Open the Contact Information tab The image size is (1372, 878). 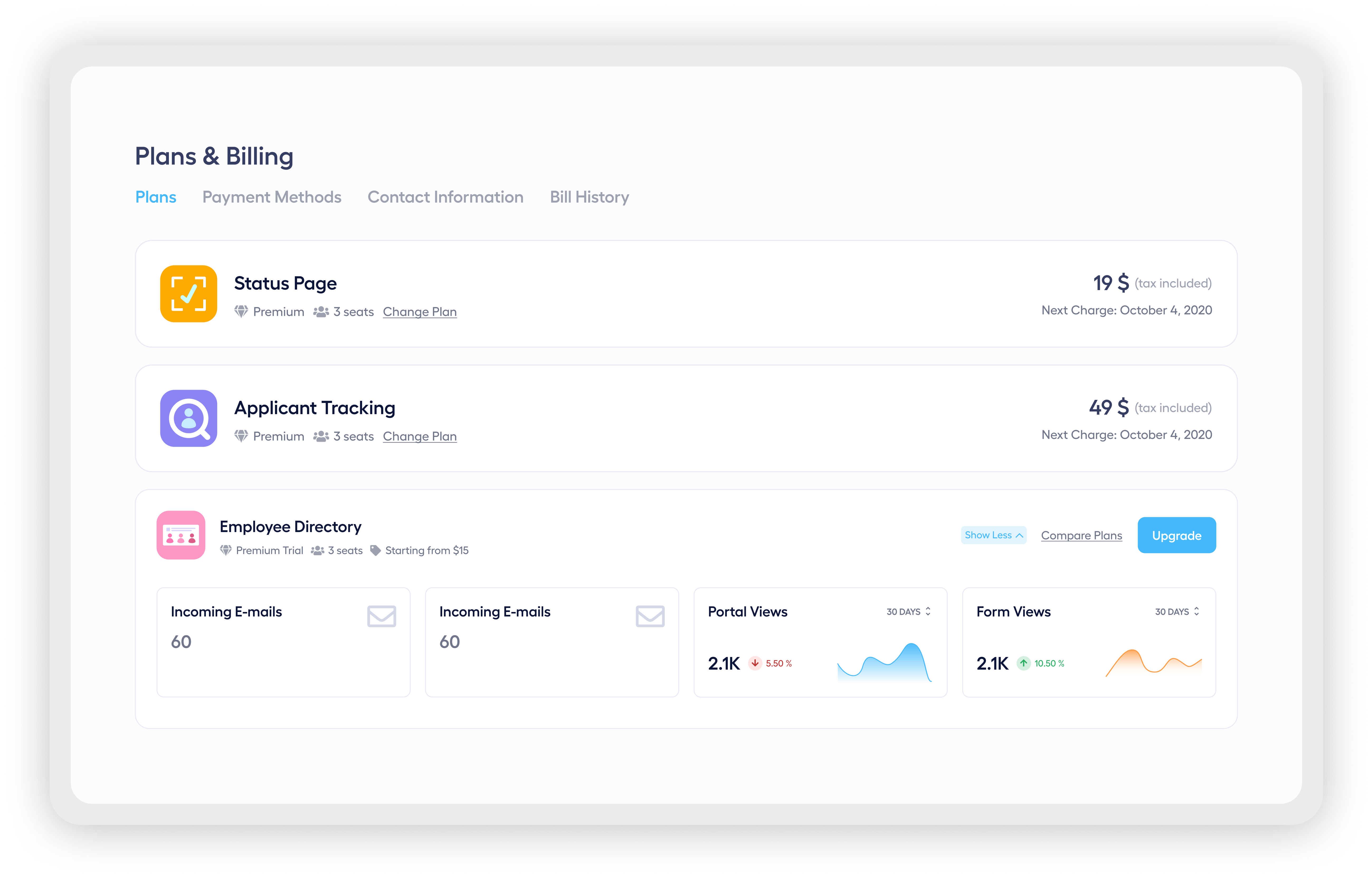click(445, 197)
